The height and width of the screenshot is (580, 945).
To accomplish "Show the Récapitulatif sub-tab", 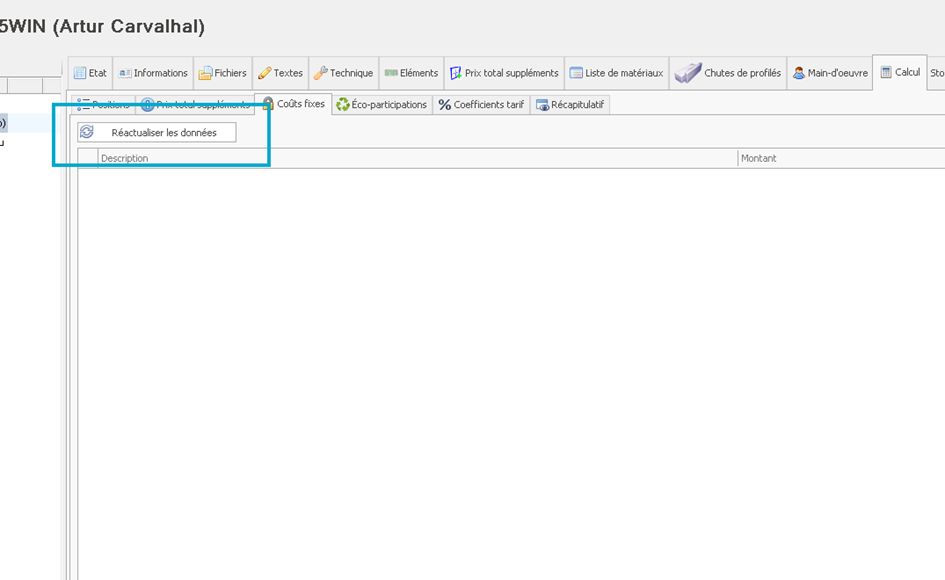I will click(x=570, y=105).
